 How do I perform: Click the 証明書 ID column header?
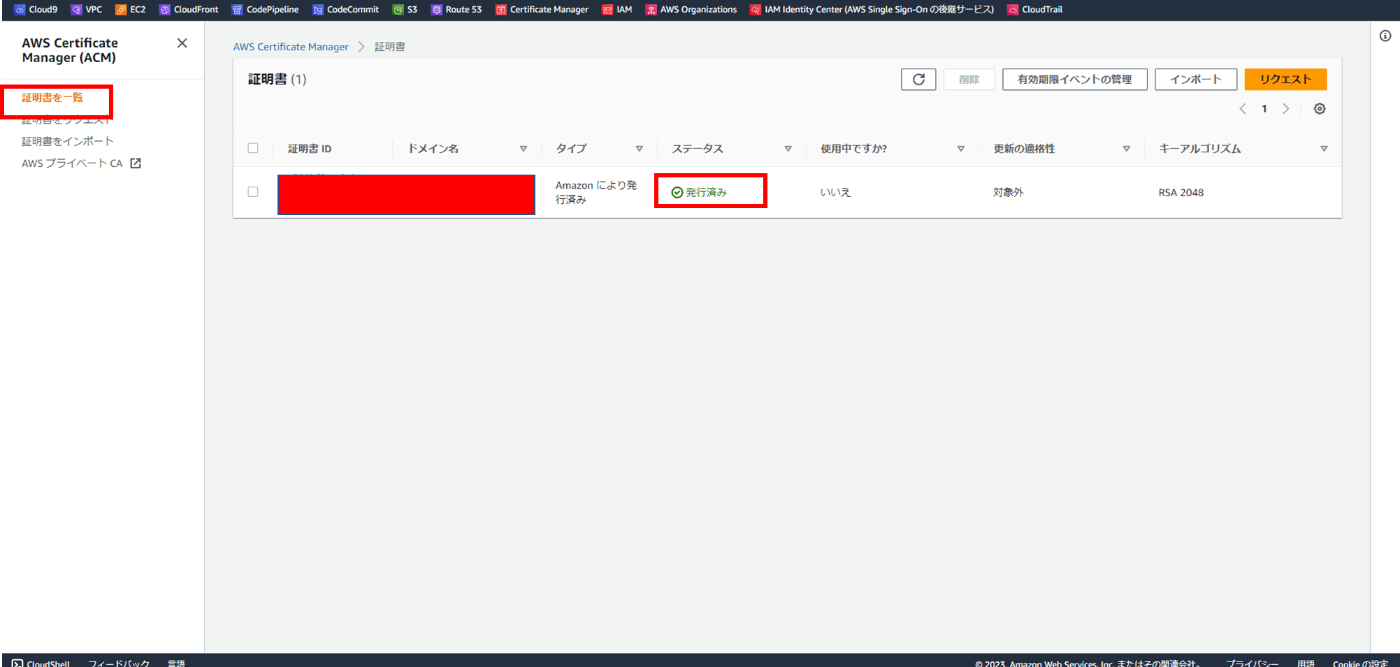coord(310,149)
